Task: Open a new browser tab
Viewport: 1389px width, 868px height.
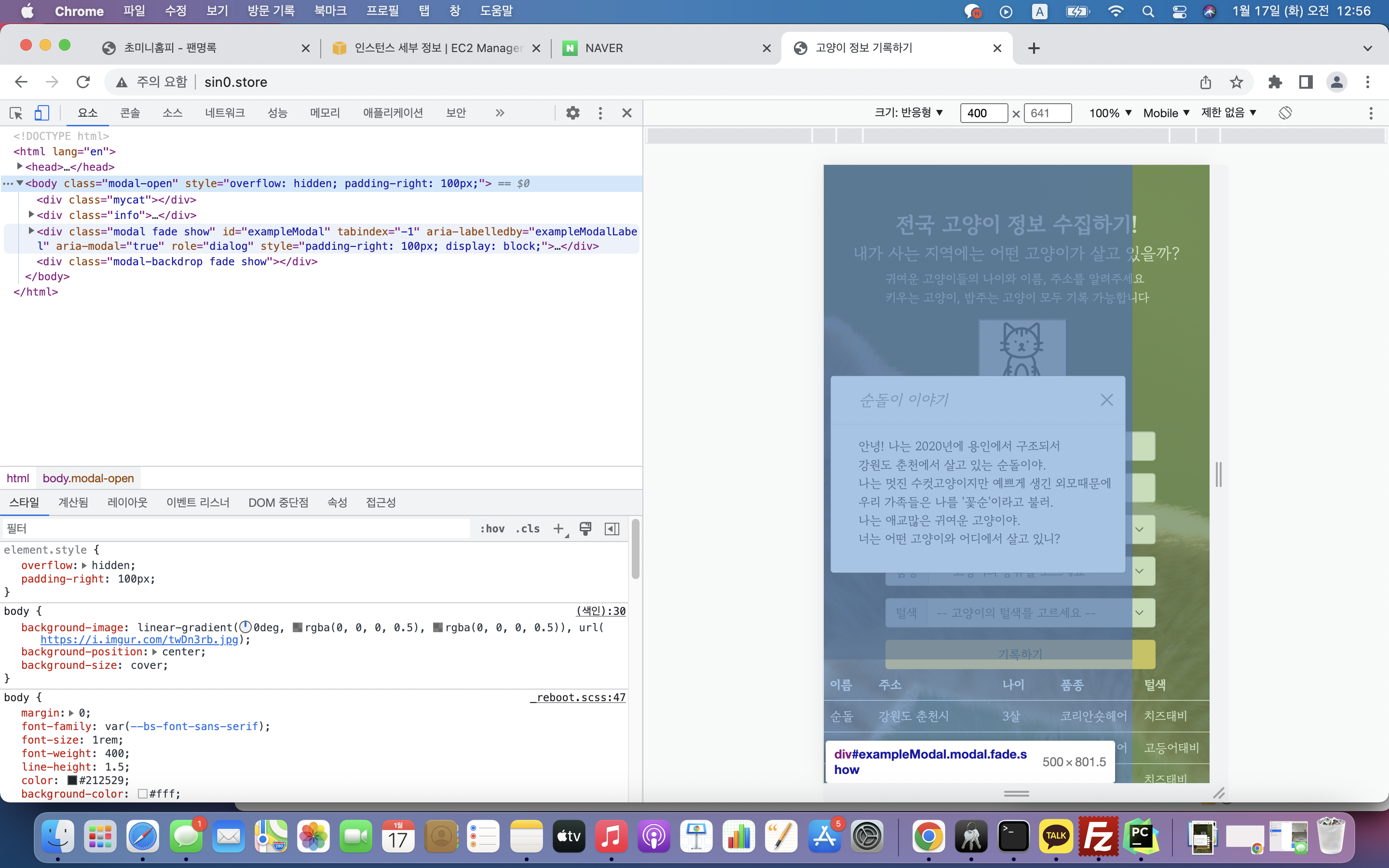Action: (x=1034, y=48)
